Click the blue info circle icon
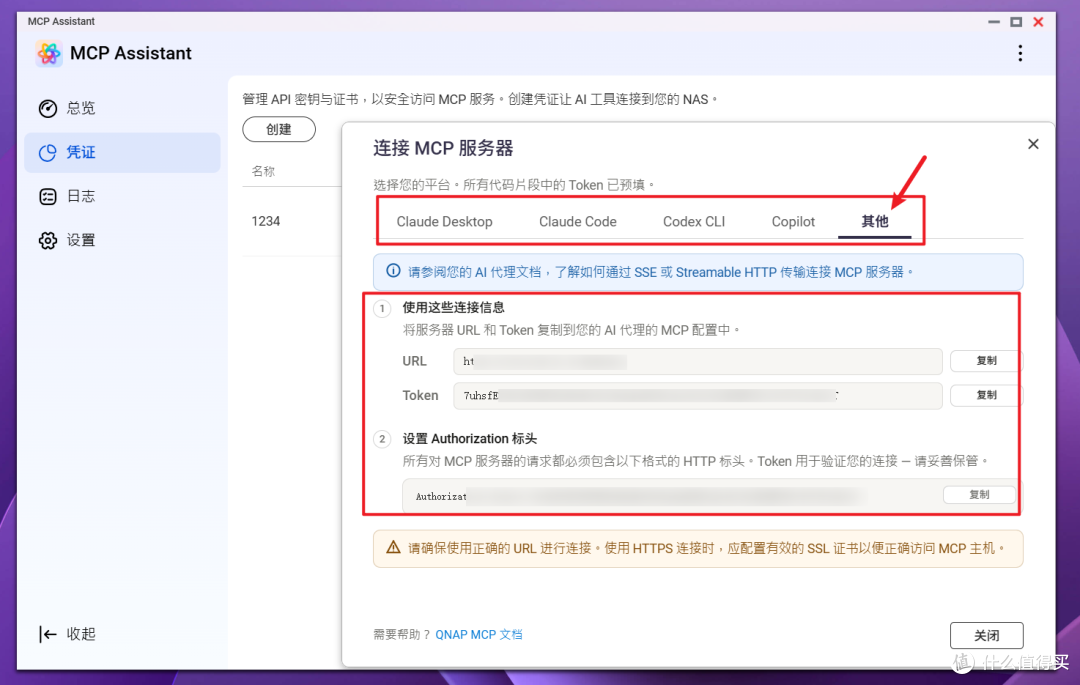This screenshot has width=1080, height=685. pos(393,271)
